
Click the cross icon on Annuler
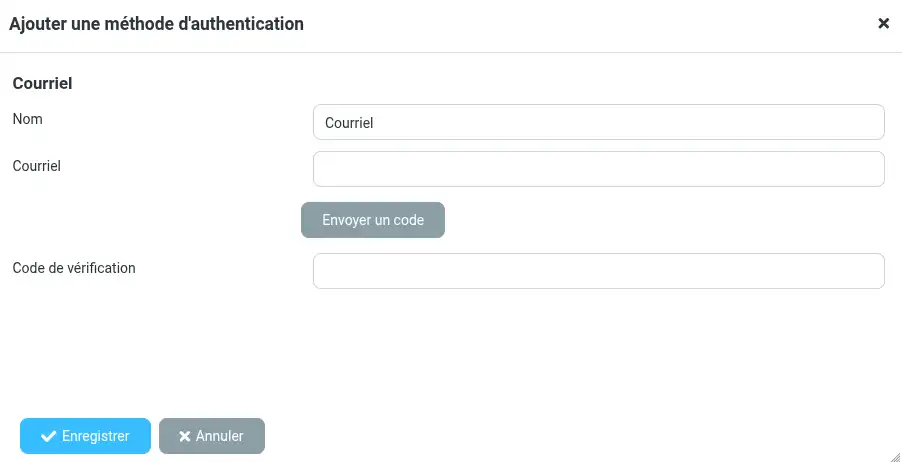point(185,436)
